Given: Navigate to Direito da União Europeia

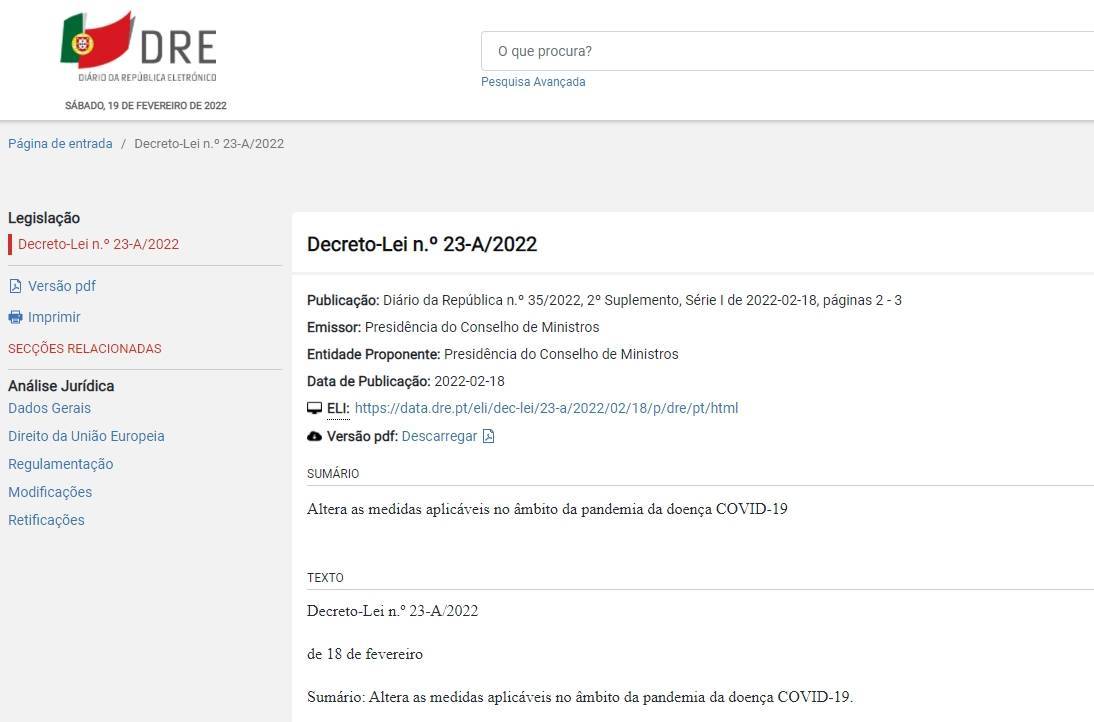Looking at the screenshot, I should tap(86, 436).
